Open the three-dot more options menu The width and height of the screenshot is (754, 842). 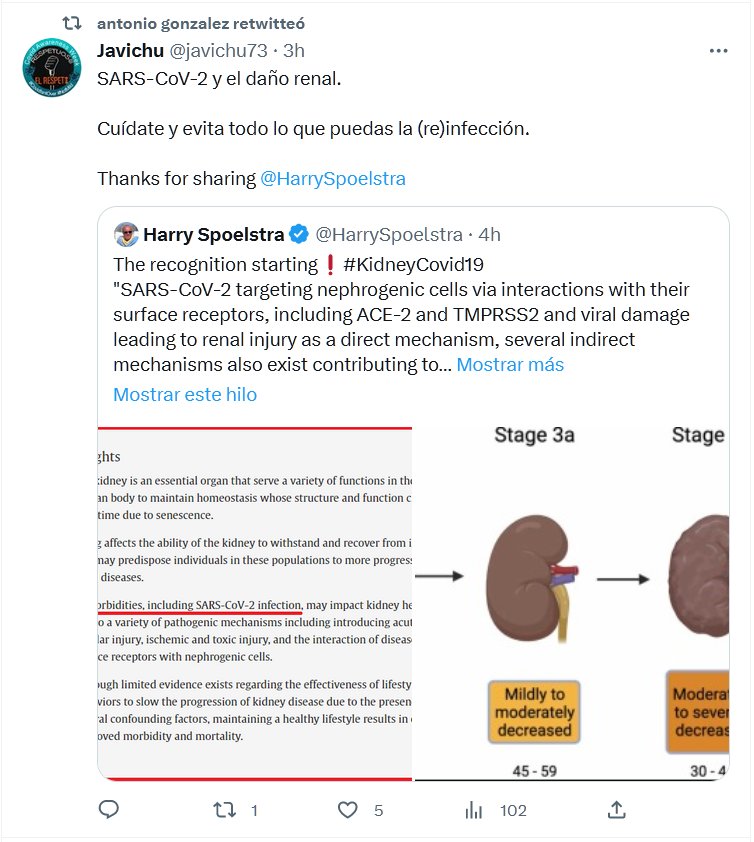[x=718, y=50]
